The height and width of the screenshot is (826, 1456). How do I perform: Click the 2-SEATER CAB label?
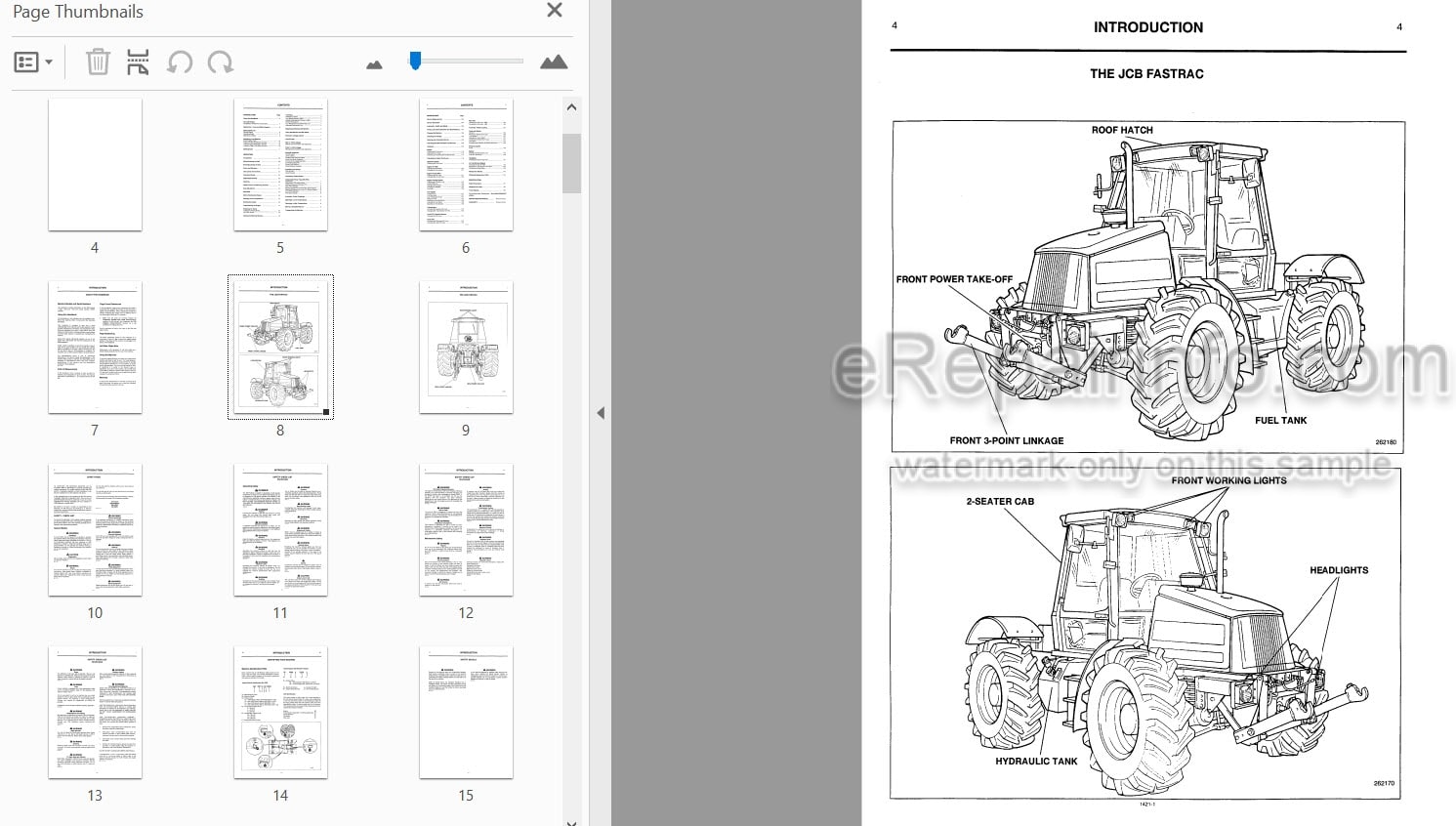coord(1000,502)
